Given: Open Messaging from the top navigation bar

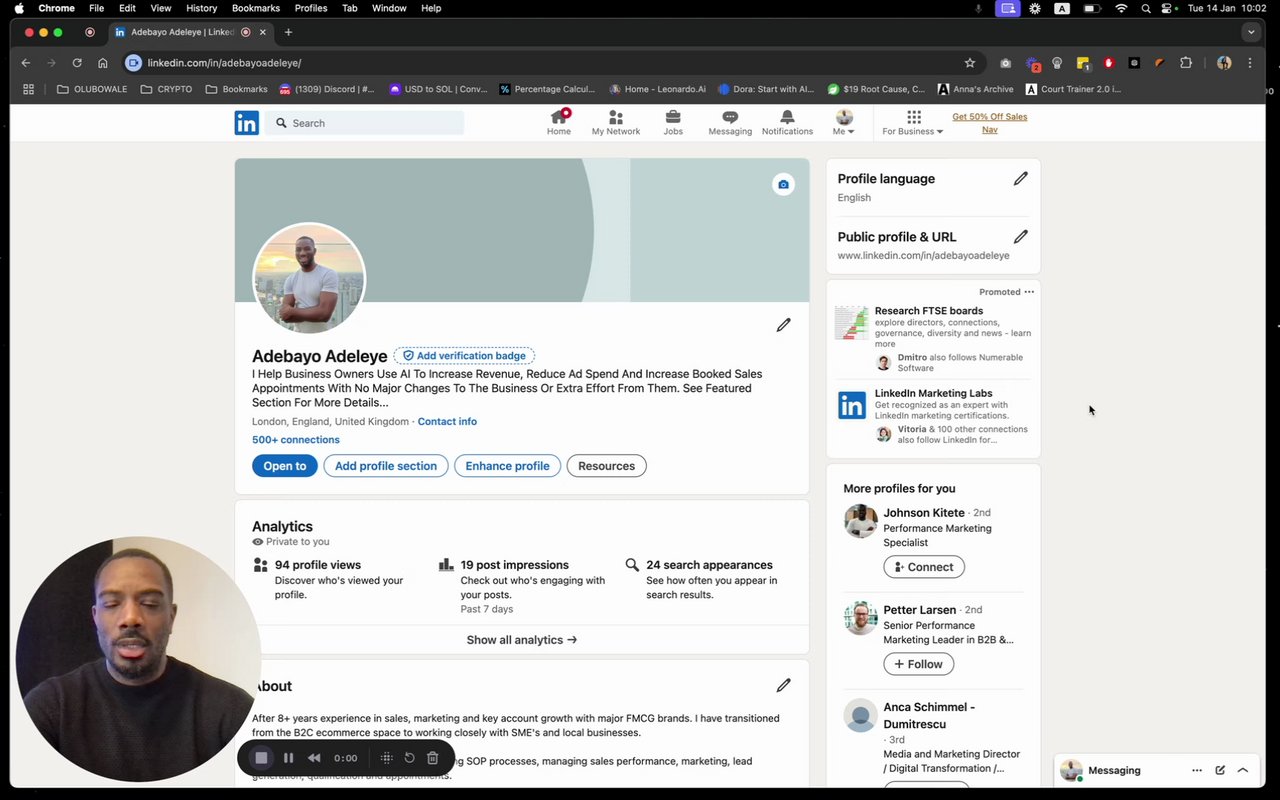Looking at the screenshot, I should pyautogui.click(x=730, y=123).
